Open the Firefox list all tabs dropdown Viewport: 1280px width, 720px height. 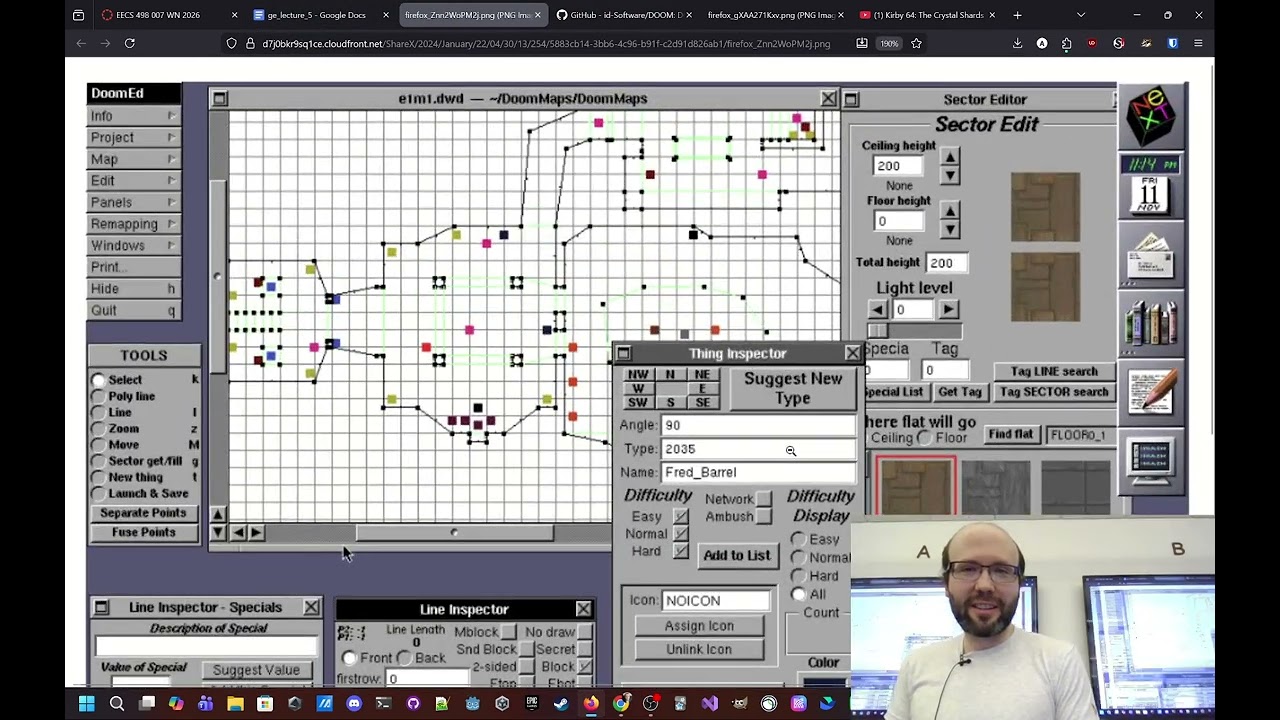coord(1080,15)
